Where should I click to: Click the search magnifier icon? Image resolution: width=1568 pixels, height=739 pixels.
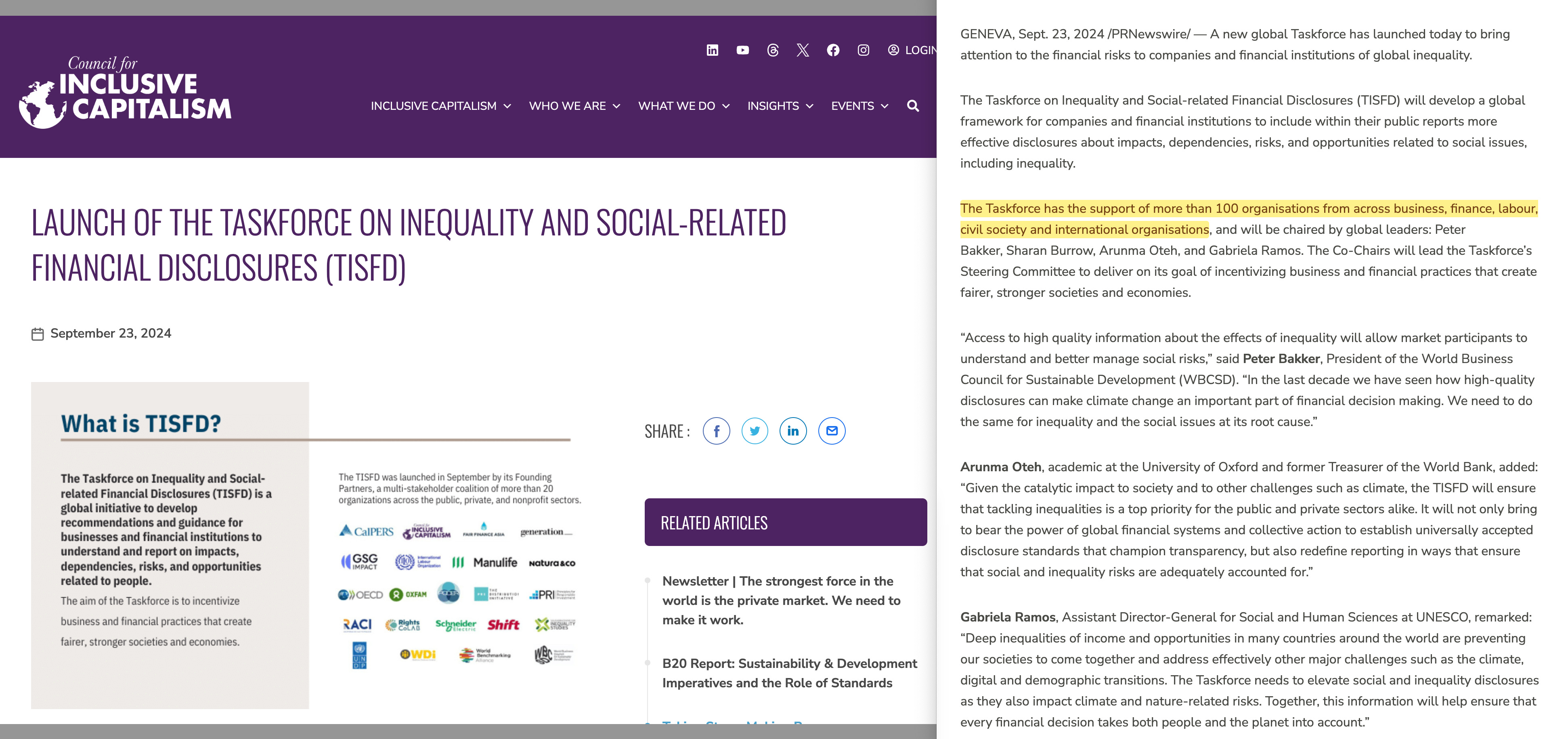point(913,106)
